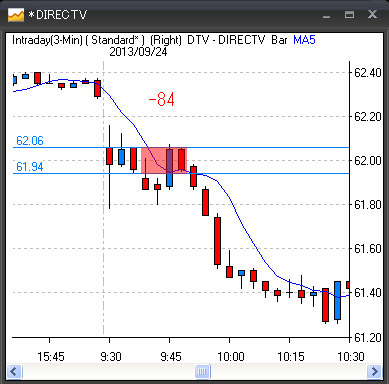Click the 61.40 price axis label

click(367, 293)
